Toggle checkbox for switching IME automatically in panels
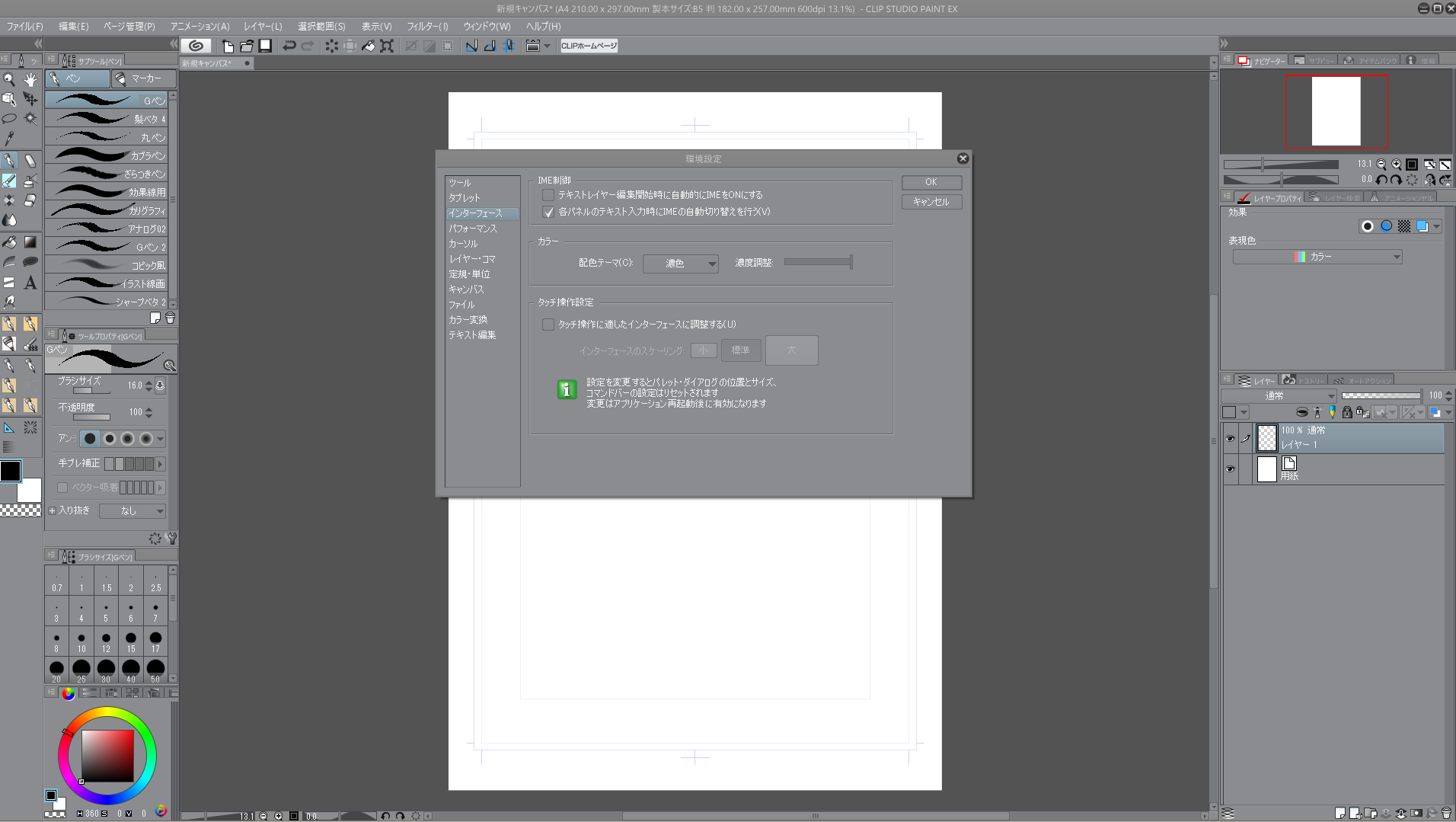The image size is (1456, 822). (548, 212)
